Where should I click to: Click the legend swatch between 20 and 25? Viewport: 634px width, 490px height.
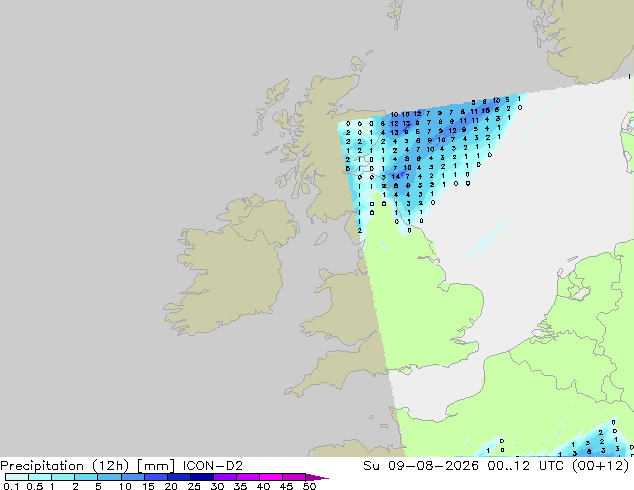(x=178, y=477)
